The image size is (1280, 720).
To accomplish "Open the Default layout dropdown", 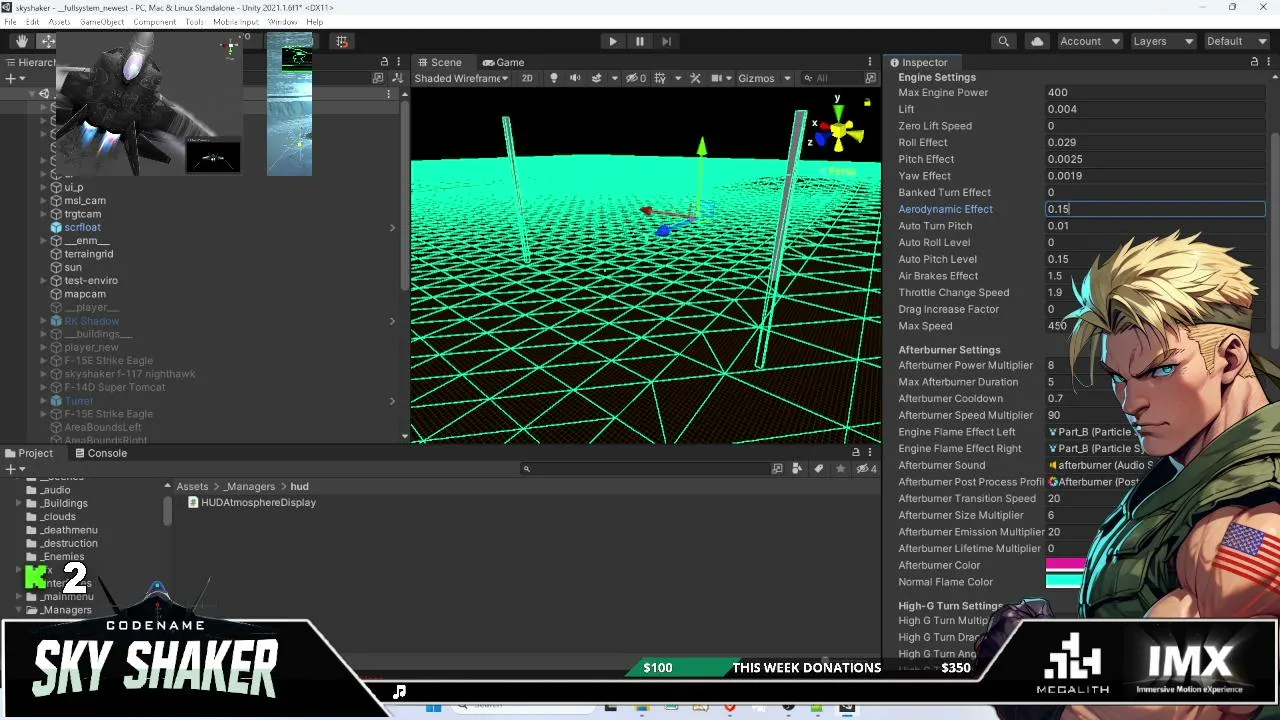I will coord(1235,41).
